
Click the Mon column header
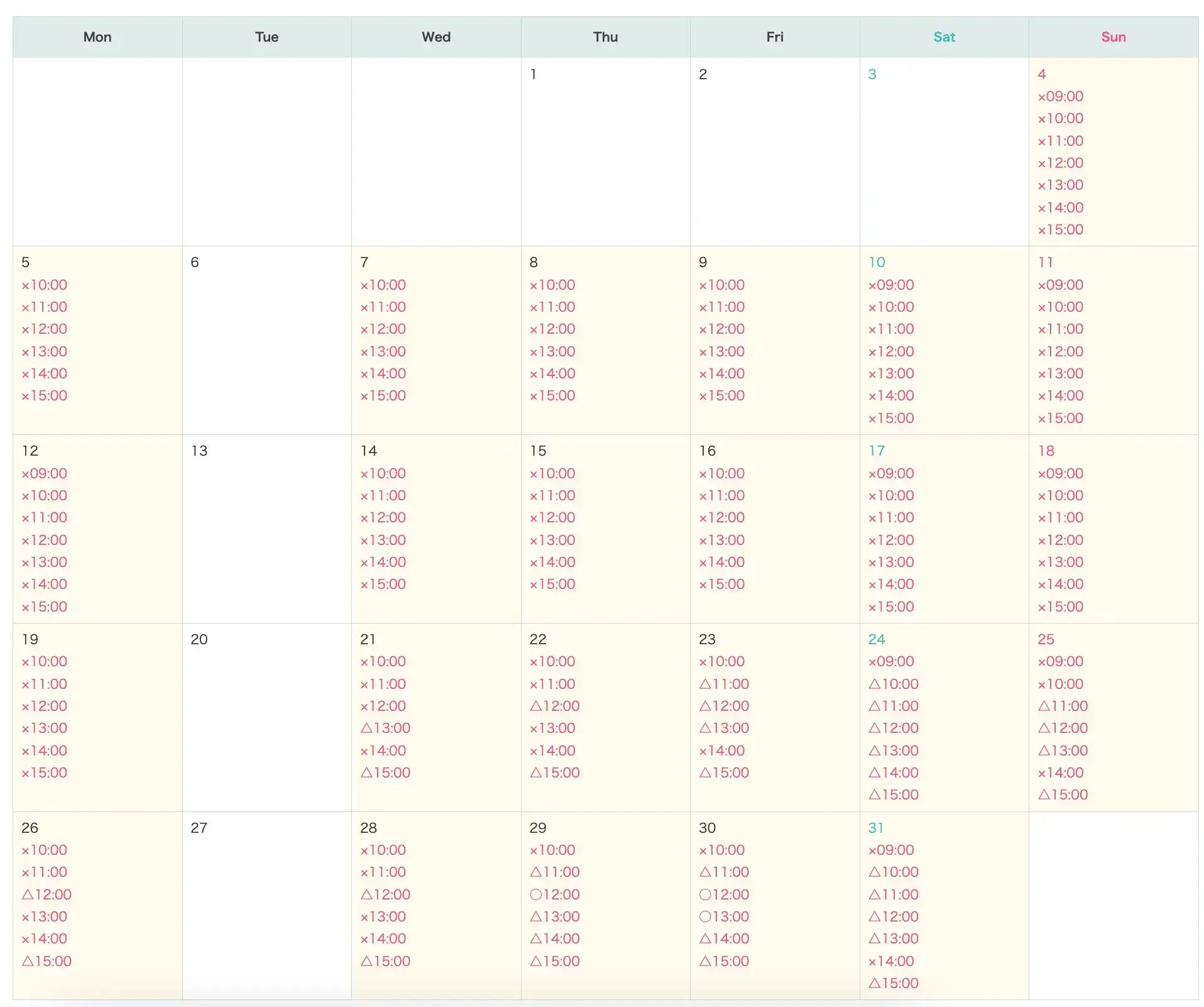click(x=97, y=36)
